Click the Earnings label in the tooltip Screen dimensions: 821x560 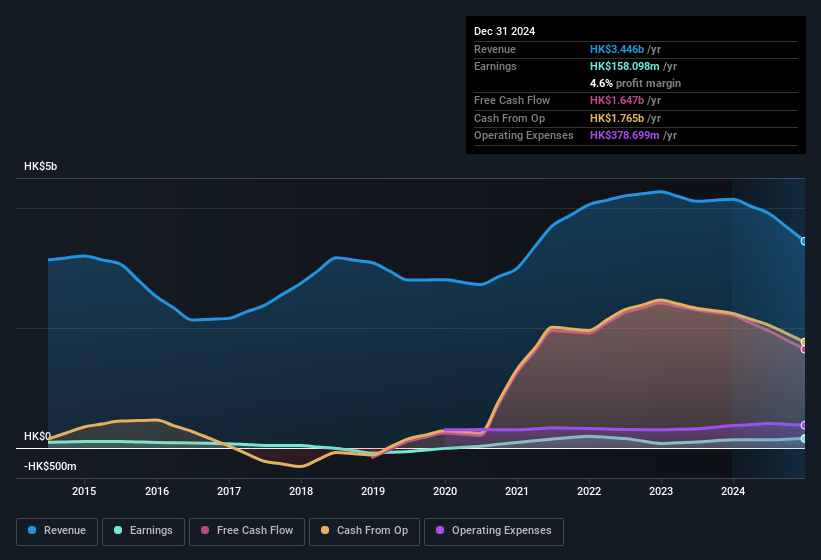tap(495, 66)
